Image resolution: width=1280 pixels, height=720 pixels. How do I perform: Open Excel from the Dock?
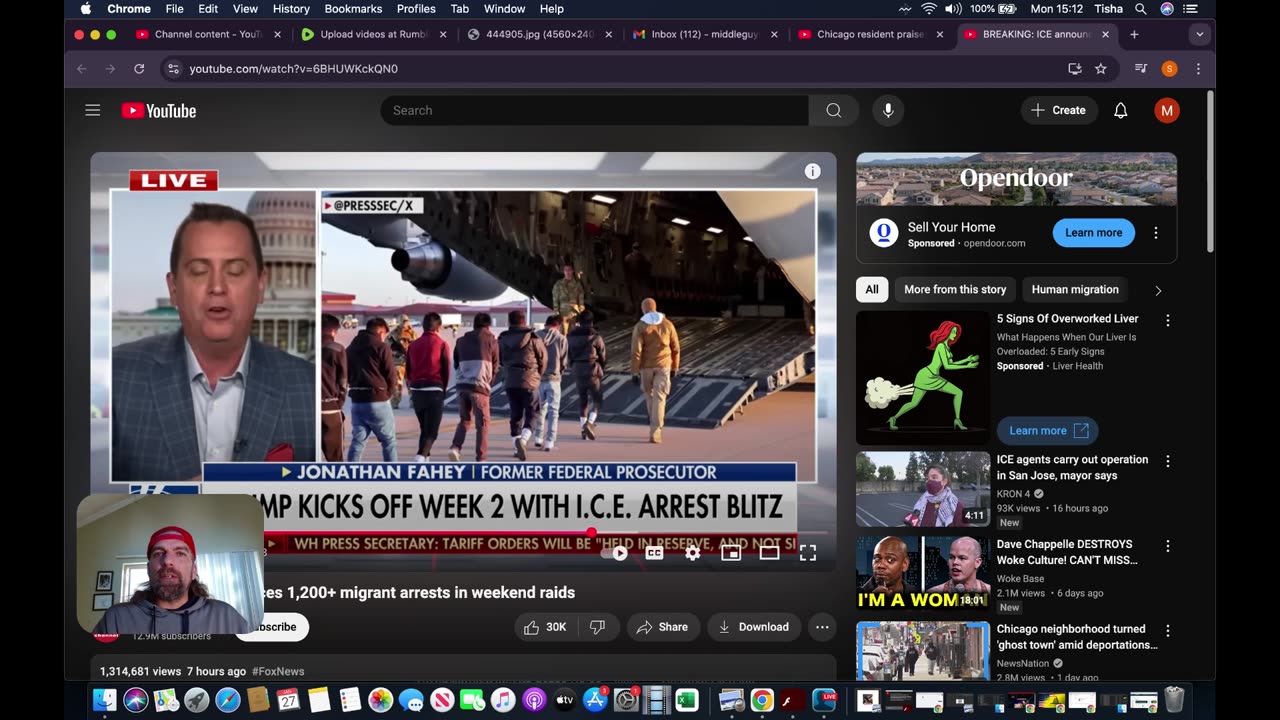pos(686,700)
